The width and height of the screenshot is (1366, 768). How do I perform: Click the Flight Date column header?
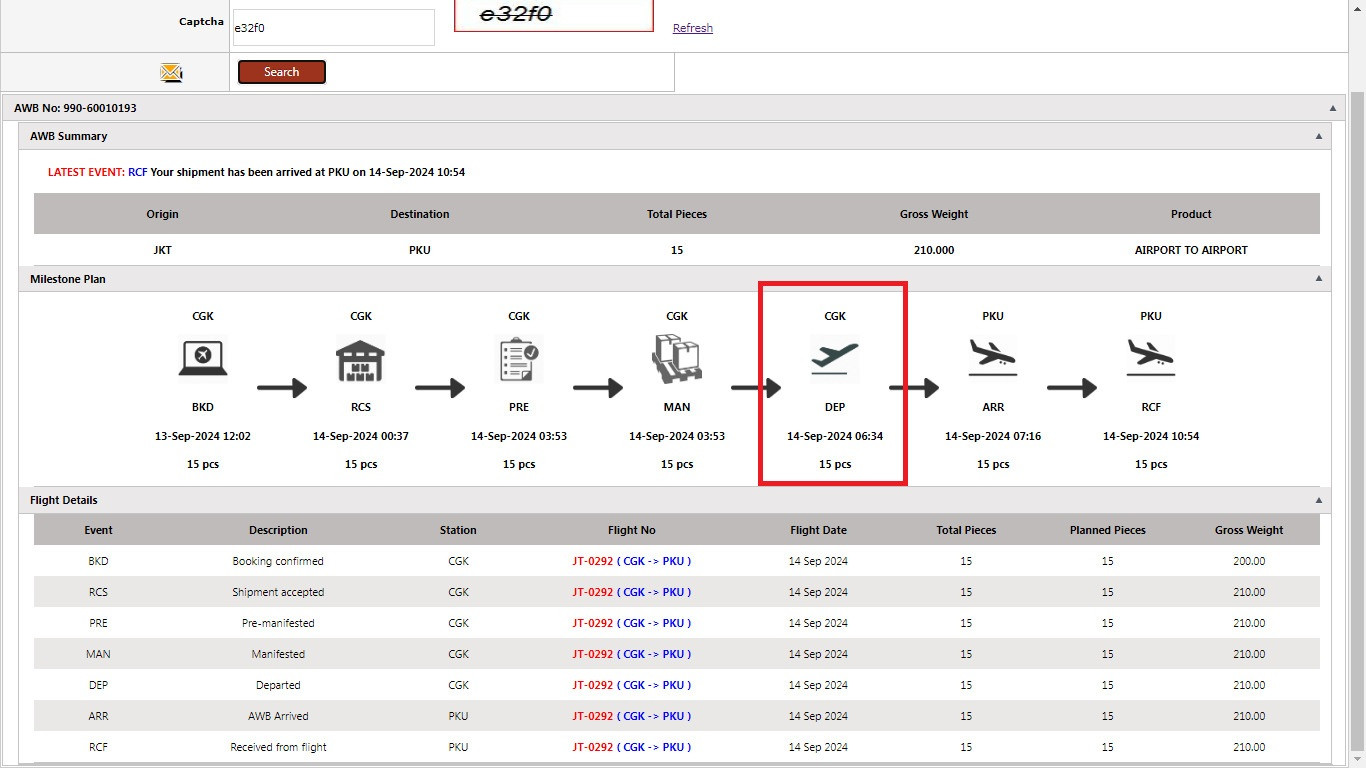click(x=818, y=530)
